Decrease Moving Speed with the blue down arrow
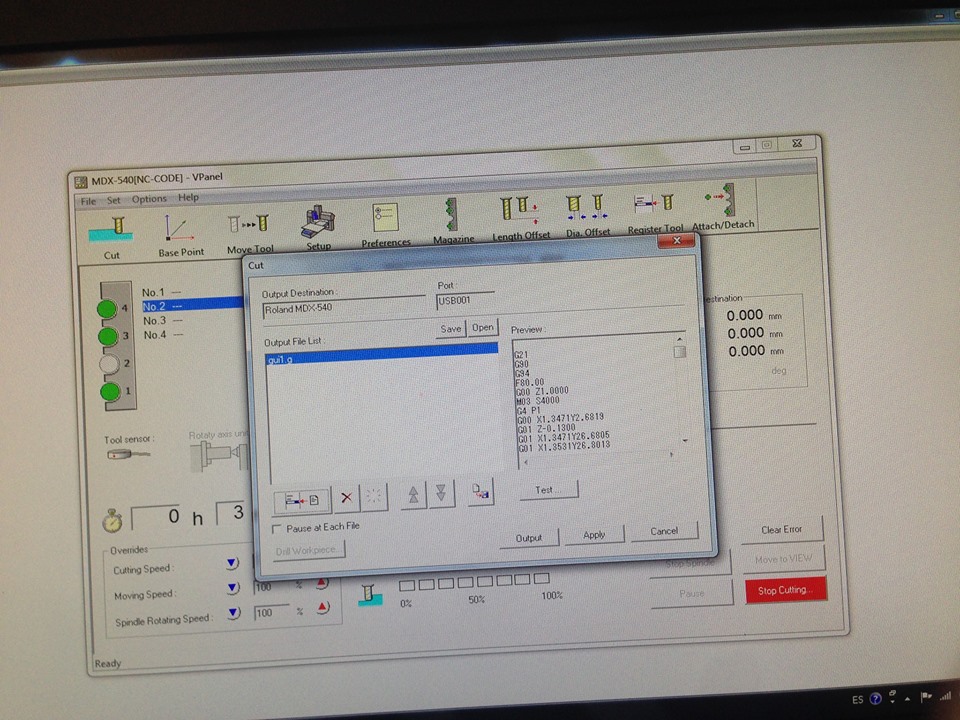This screenshot has height=720, width=960. (x=233, y=588)
